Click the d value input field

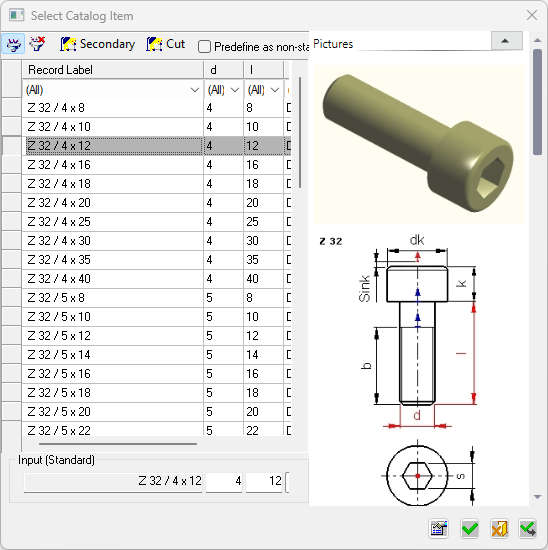click(224, 481)
